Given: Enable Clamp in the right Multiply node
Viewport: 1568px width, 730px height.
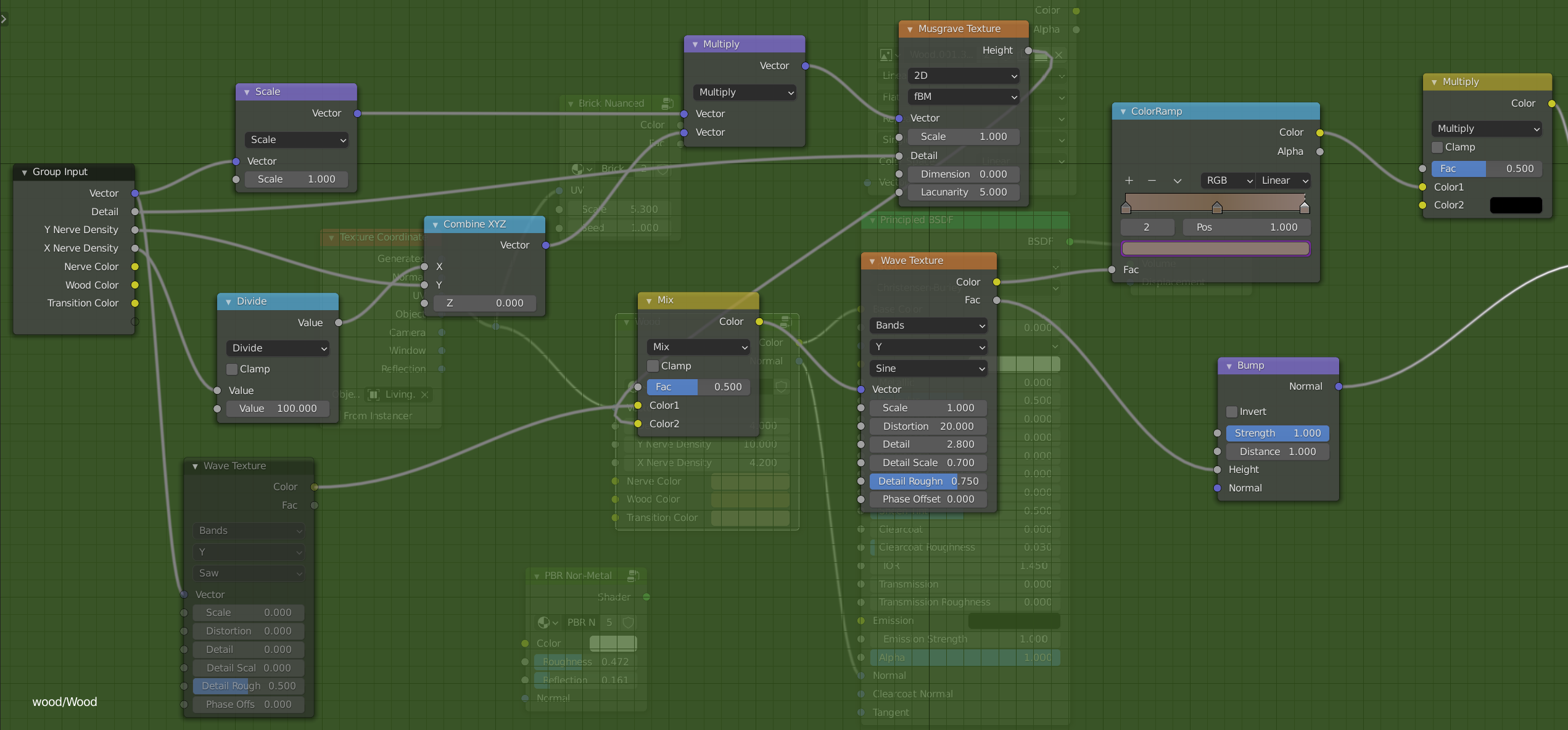Looking at the screenshot, I should tap(1437, 147).
